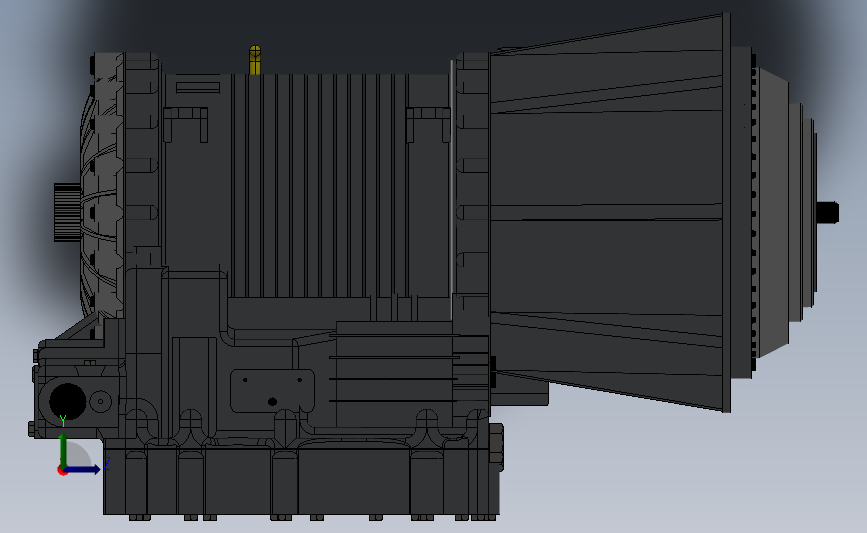This screenshot has width=867, height=533.
Task: Click the blue Z axis arrow of the triad
Action: 83,469
